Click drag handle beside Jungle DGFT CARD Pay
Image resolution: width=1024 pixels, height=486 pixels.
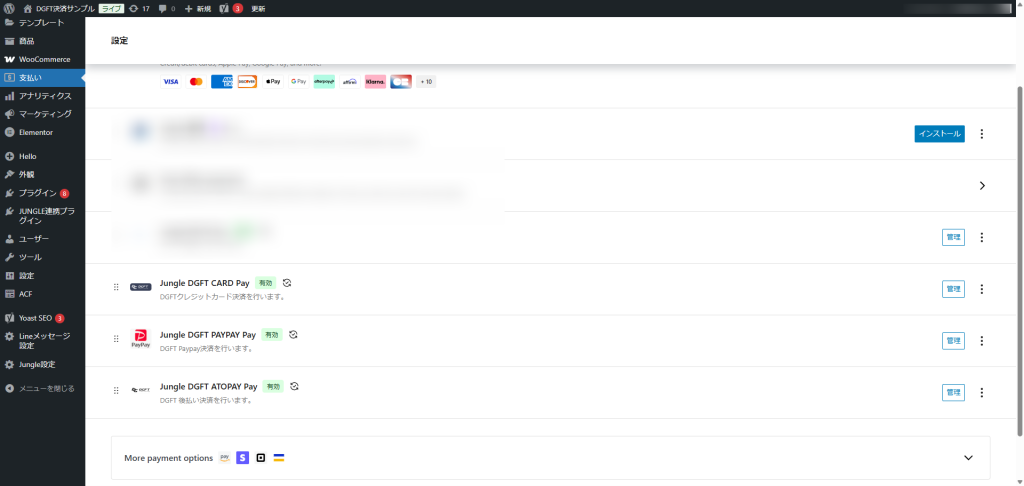116,288
